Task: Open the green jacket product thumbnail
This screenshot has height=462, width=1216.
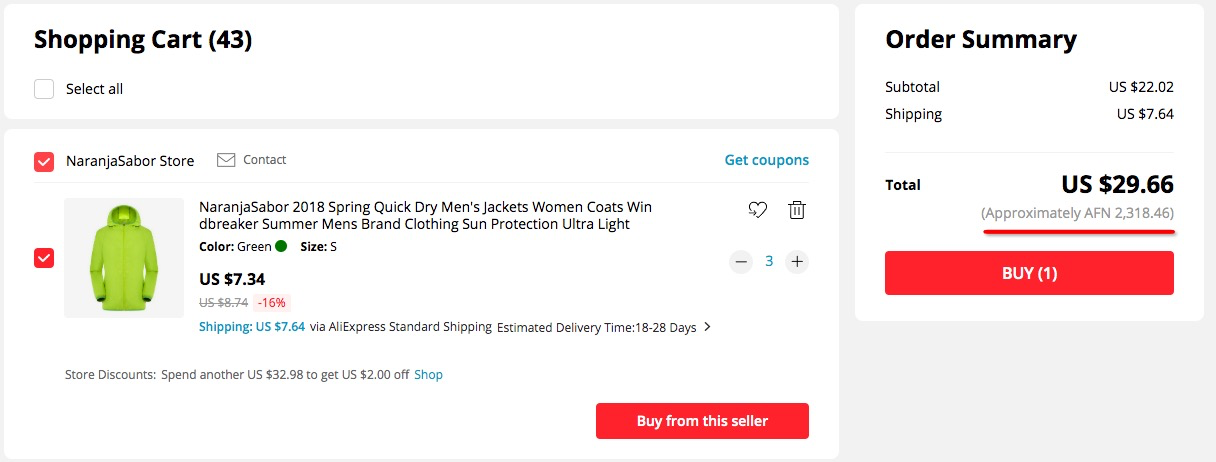Action: 124,258
